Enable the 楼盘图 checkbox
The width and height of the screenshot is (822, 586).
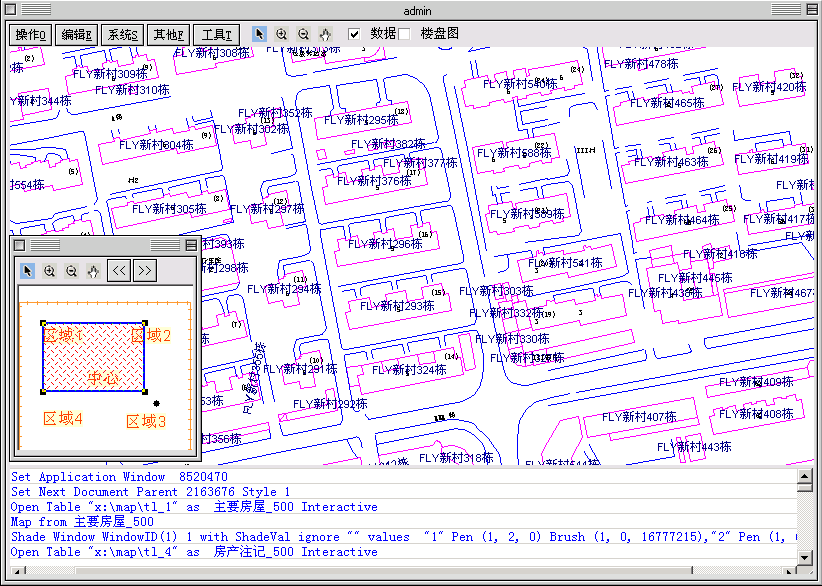(404, 34)
